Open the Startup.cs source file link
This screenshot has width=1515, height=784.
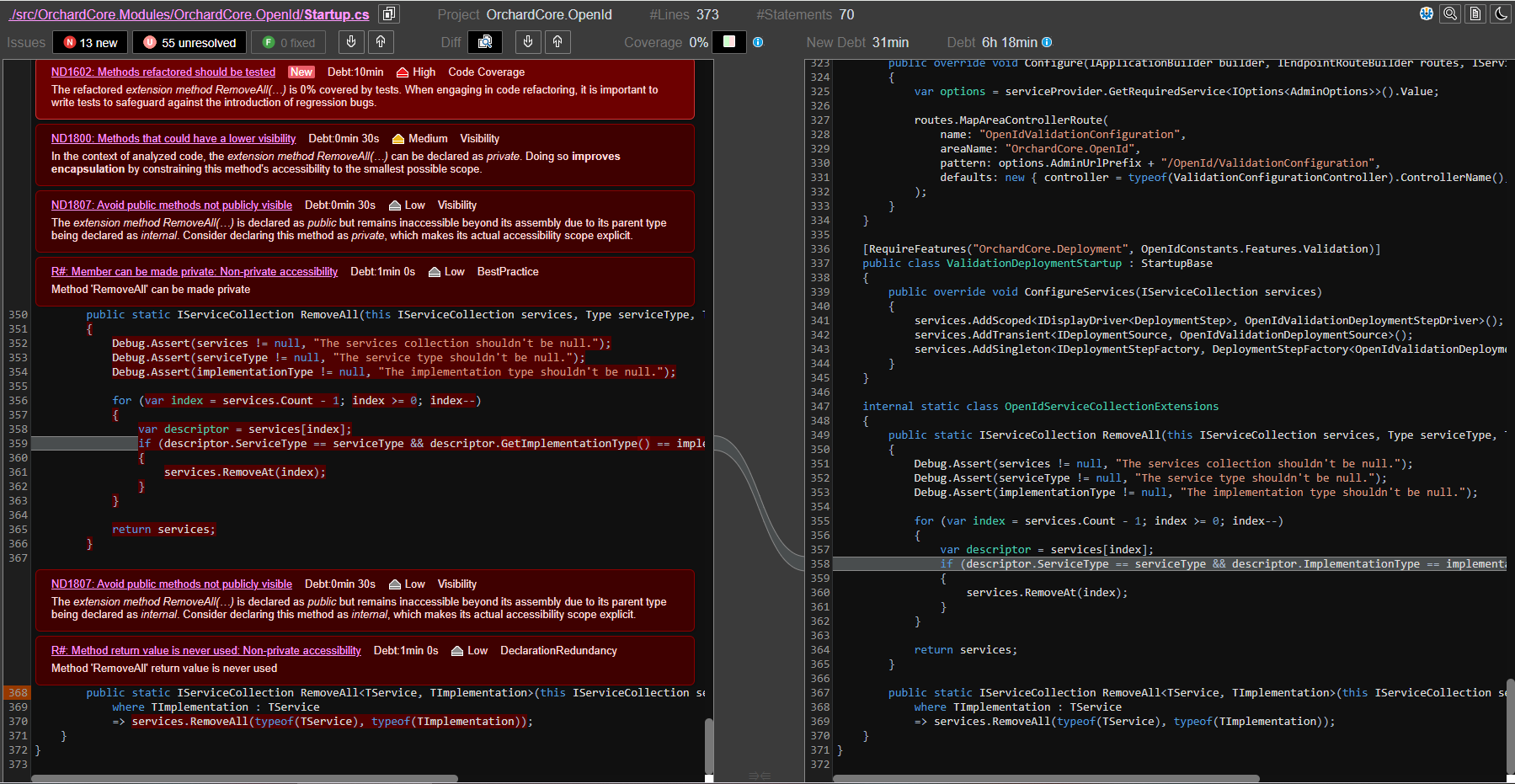(189, 14)
